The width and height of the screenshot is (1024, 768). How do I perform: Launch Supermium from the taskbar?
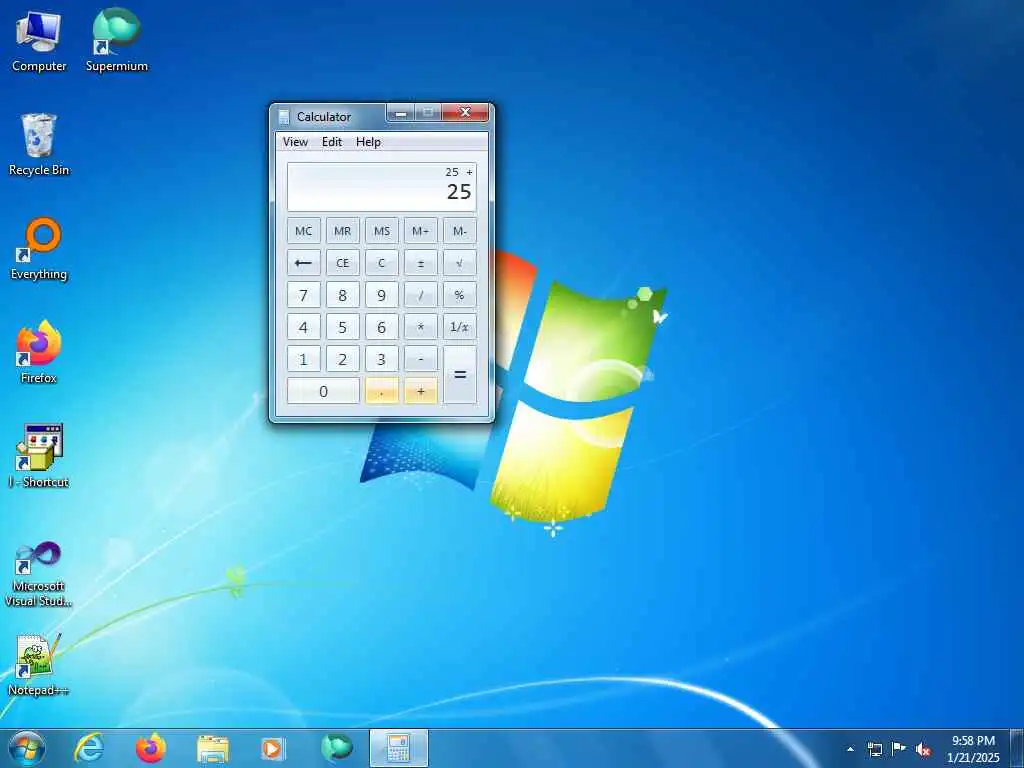tap(336, 748)
